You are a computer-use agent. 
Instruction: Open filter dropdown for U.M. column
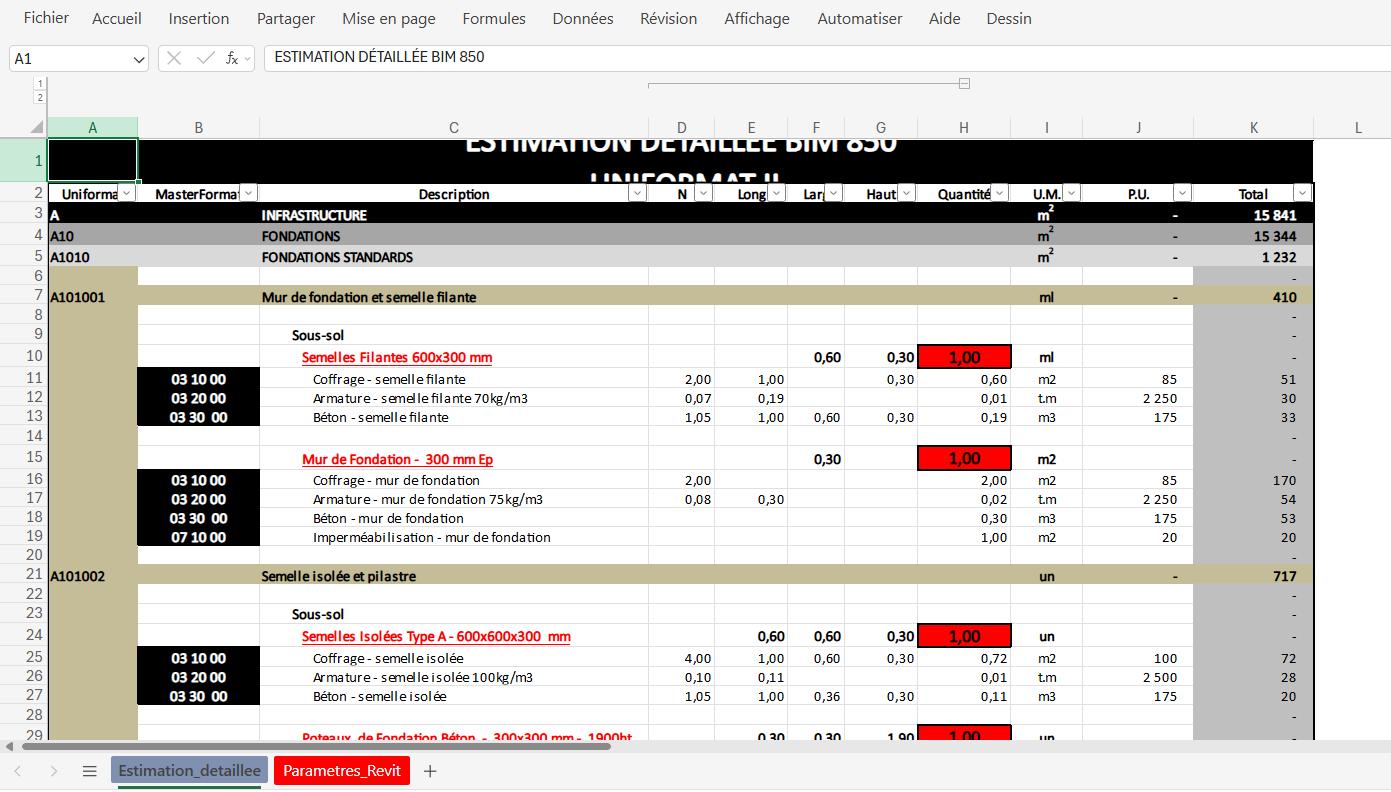point(1071,193)
